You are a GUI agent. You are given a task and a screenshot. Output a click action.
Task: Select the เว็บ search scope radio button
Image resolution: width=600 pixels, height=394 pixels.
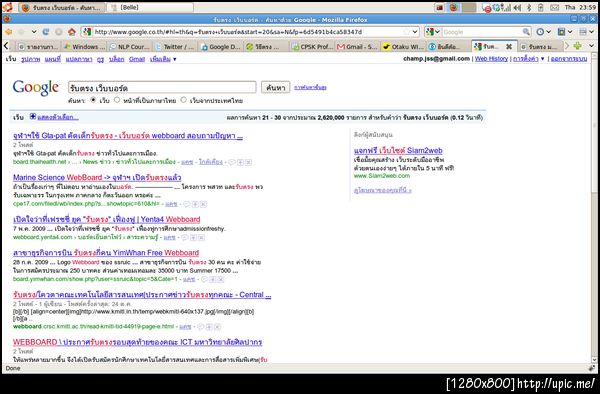[x=93, y=99]
